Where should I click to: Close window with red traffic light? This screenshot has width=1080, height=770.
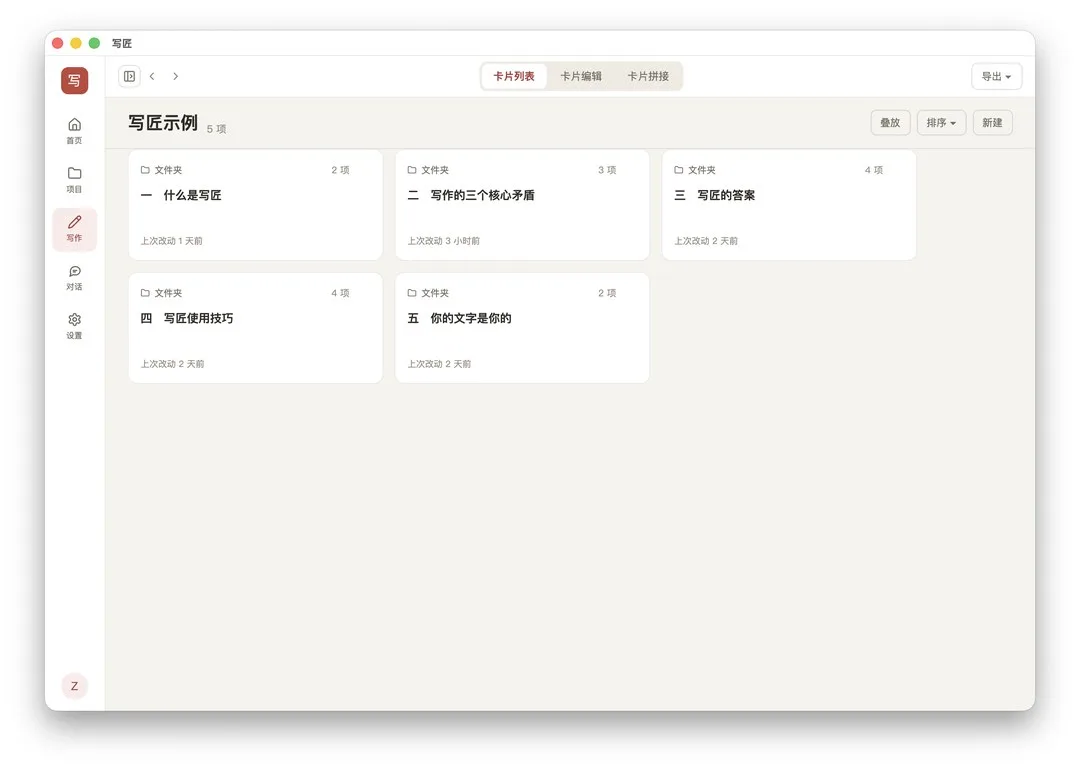click(x=58, y=43)
